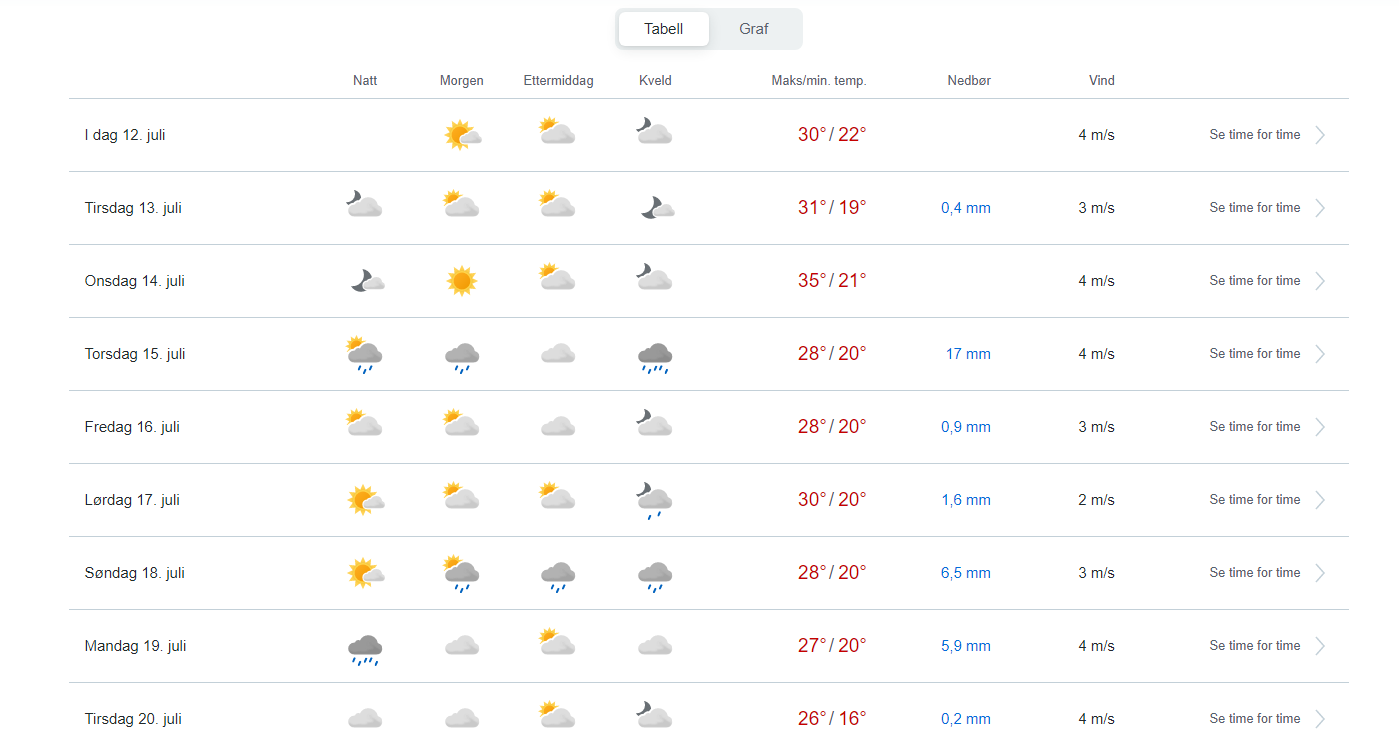
Task: Click the 17 mm precipitation value on Torsdag
Action: (968, 354)
